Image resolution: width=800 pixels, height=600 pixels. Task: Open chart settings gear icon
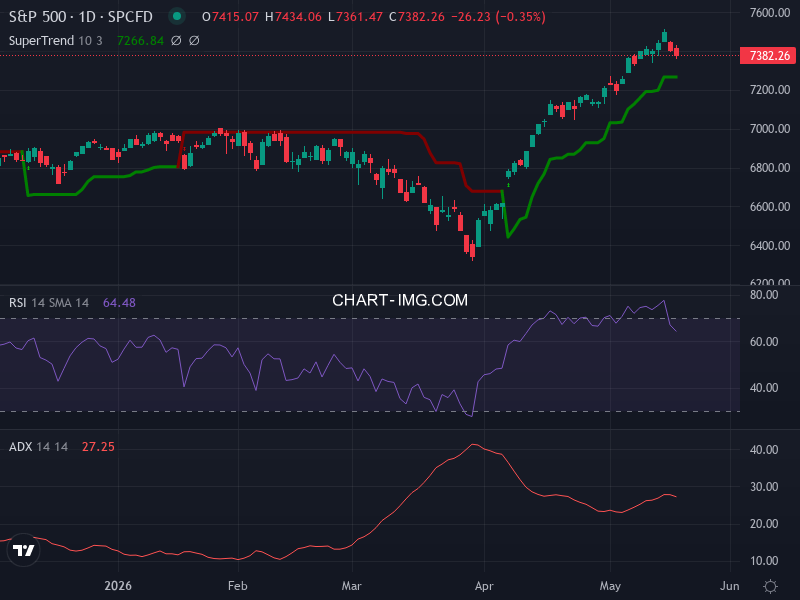(770, 586)
